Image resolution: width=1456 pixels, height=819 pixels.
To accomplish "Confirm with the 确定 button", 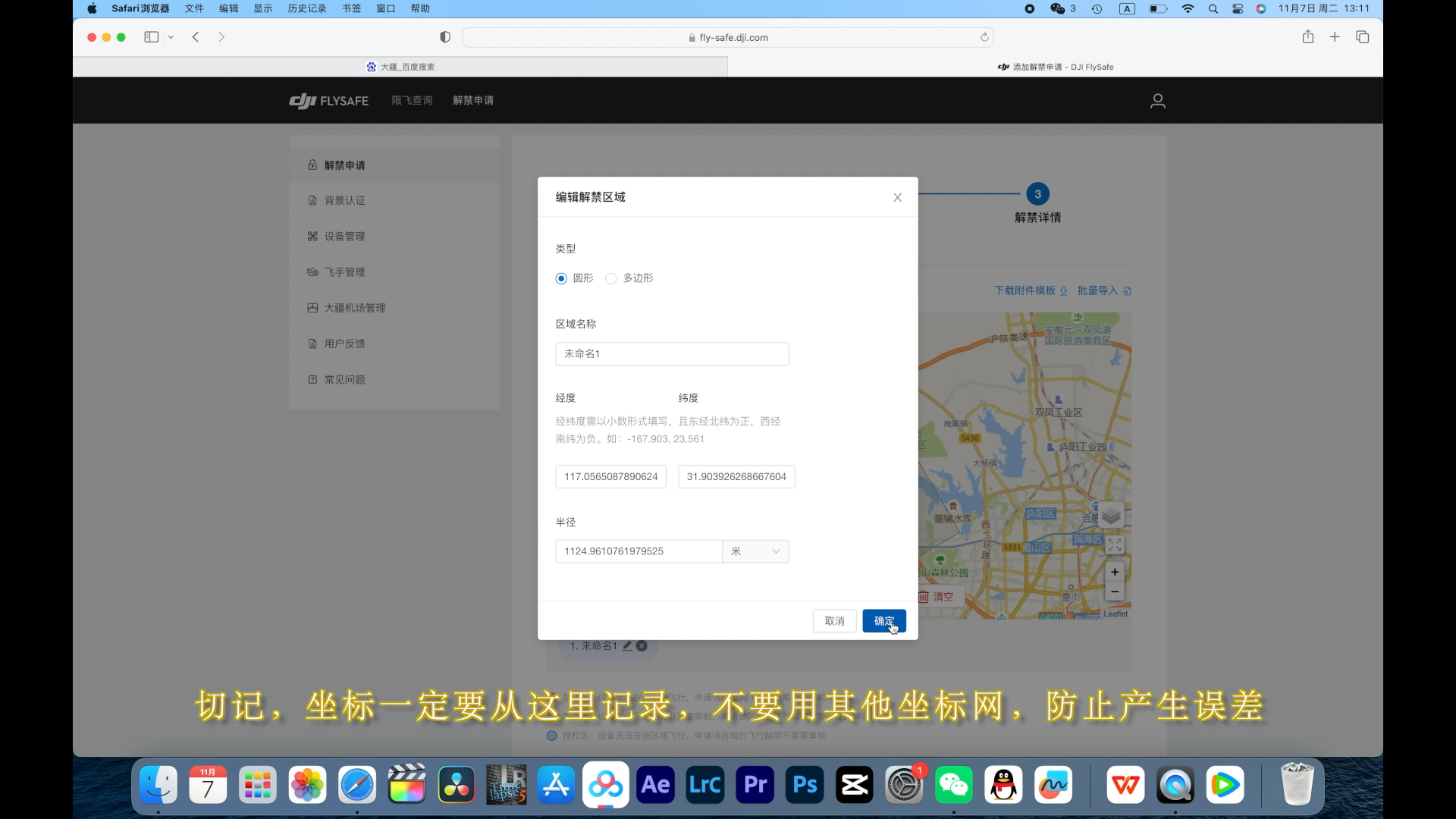I will 884,621.
